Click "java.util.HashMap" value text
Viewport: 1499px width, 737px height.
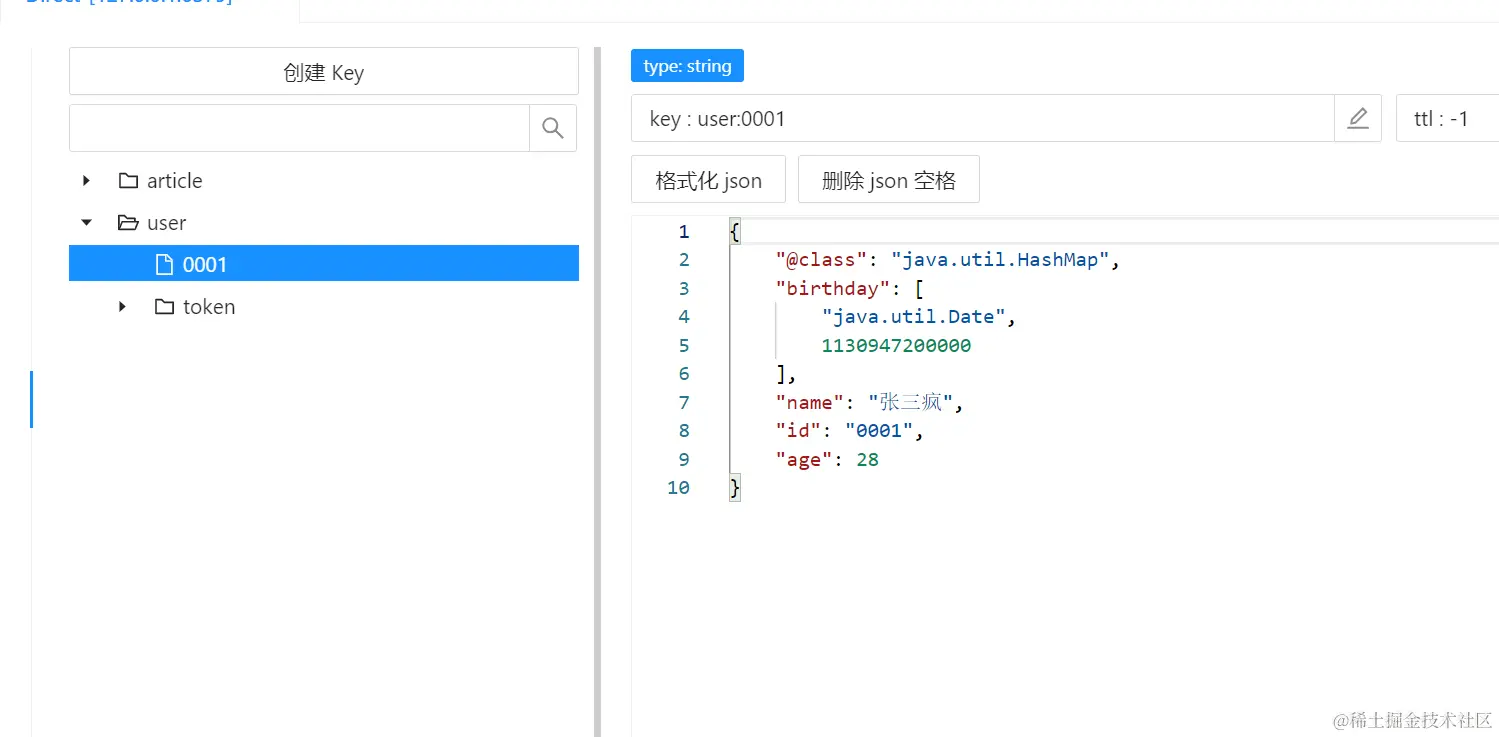[x=1001, y=260]
